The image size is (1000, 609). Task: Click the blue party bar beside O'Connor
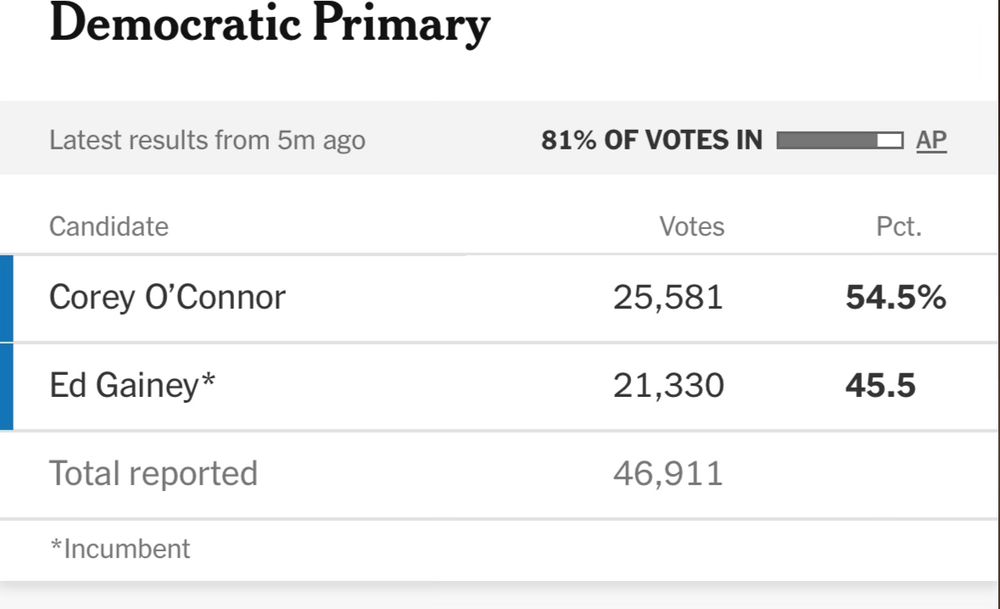[6, 298]
